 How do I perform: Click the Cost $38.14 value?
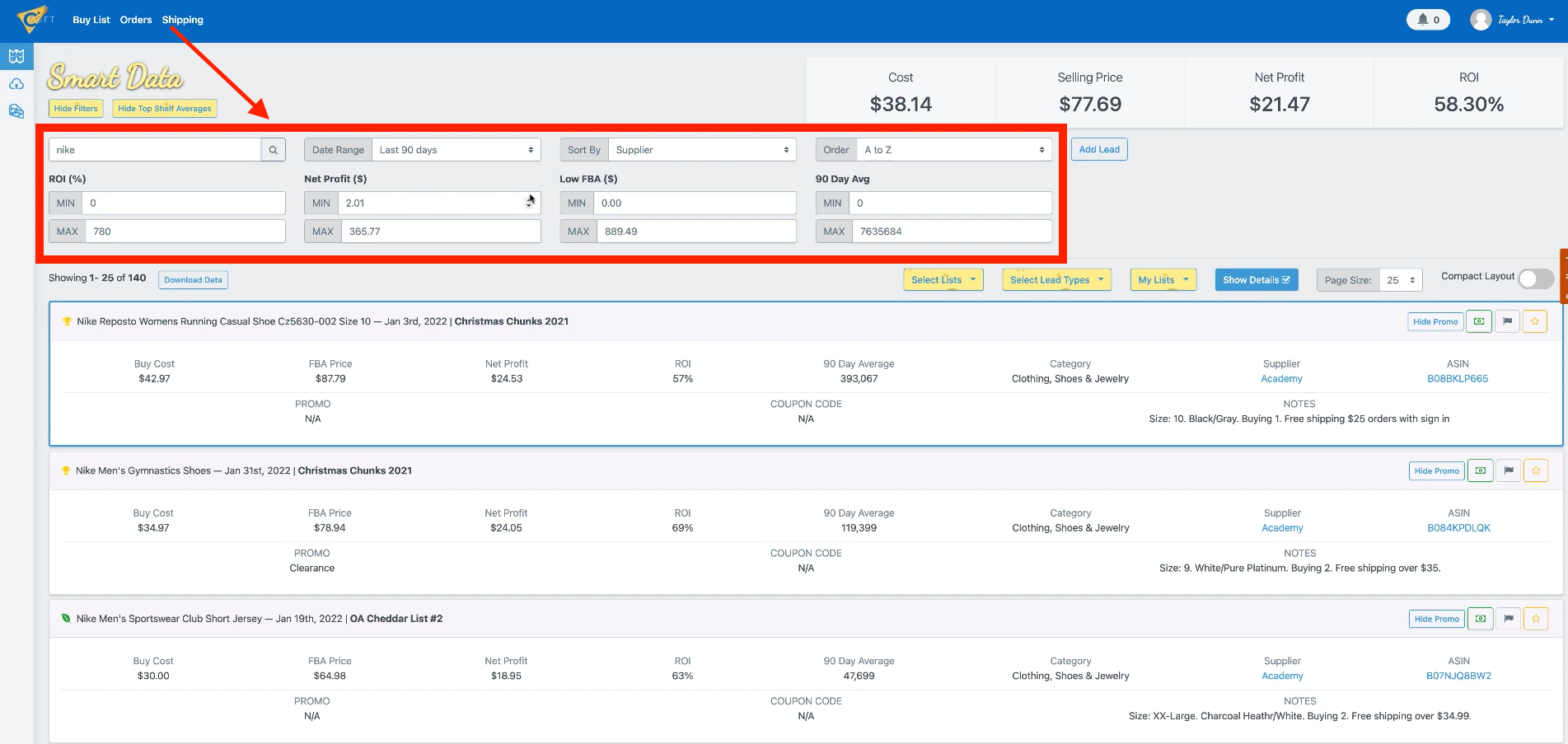pos(901,105)
